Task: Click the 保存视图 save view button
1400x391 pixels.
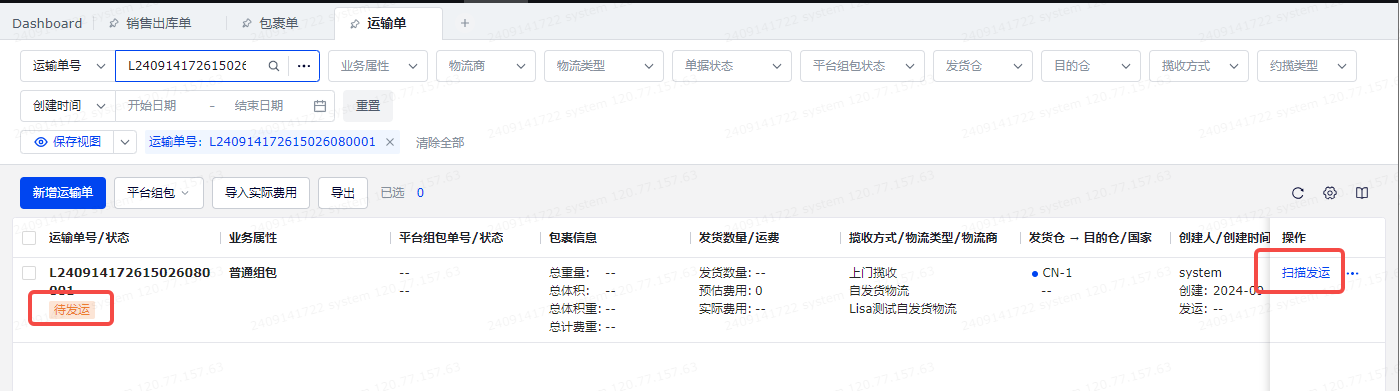Action: (x=68, y=142)
